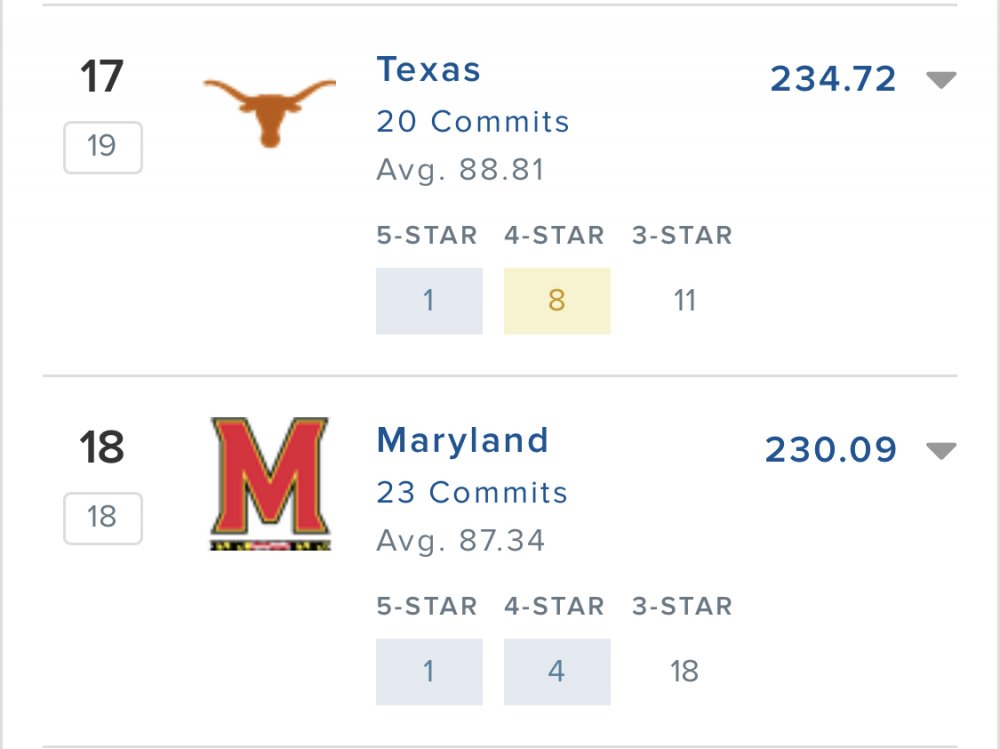Click Maryland's 230.09 points score
This screenshot has width=1000, height=749.
831,451
